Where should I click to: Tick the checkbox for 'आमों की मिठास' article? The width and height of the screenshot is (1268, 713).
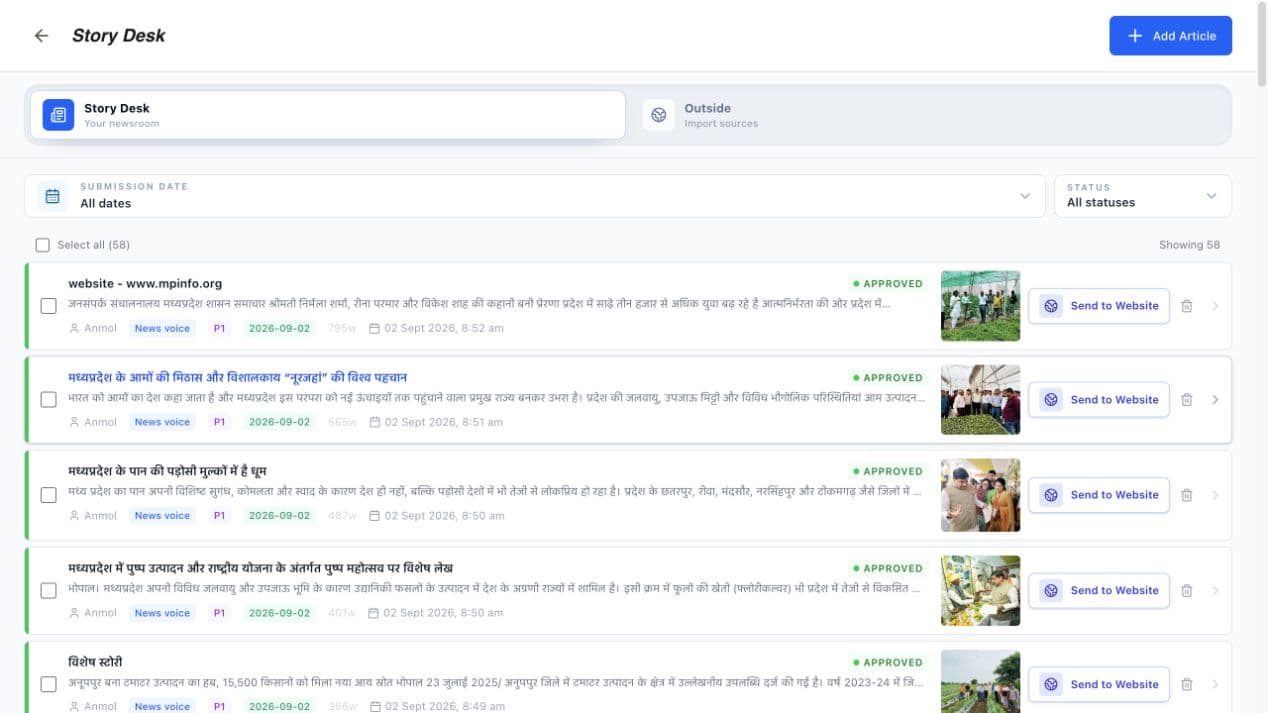click(x=48, y=400)
